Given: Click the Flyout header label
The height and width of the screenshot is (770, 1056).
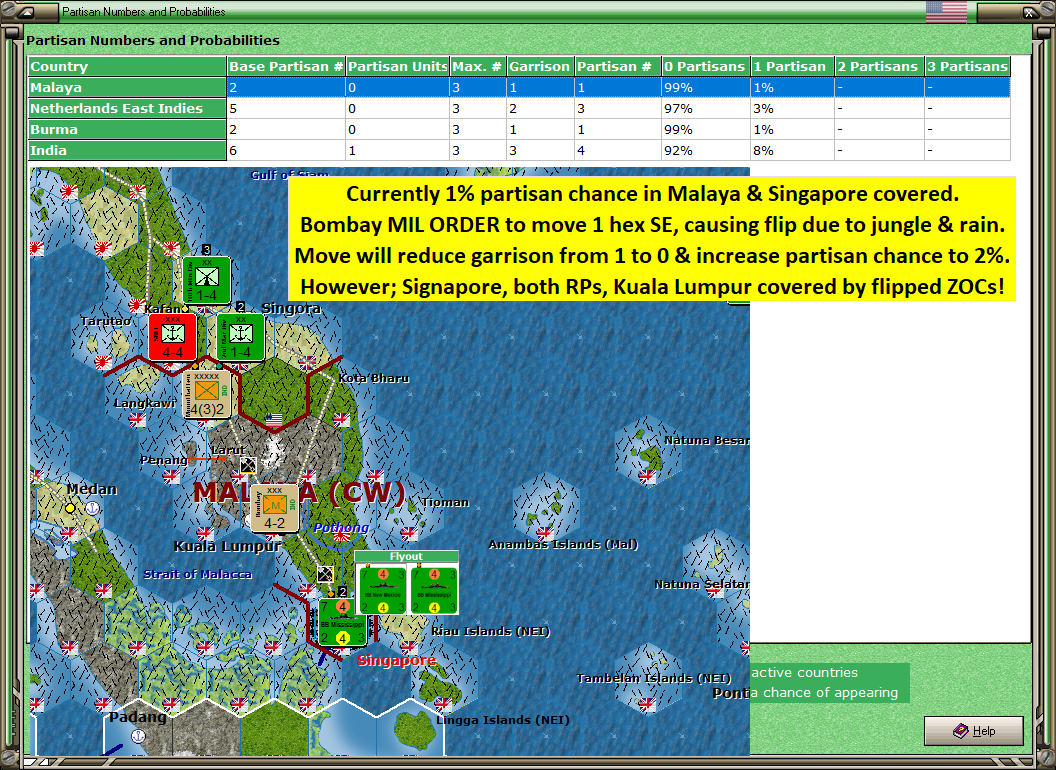Looking at the screenshot, I should tap(406, 556).
